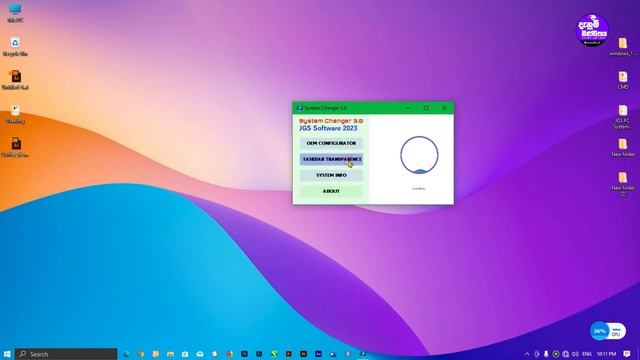640x360 pixels.
Task: Open the network tray icon
Action: (x=565, y=354)
